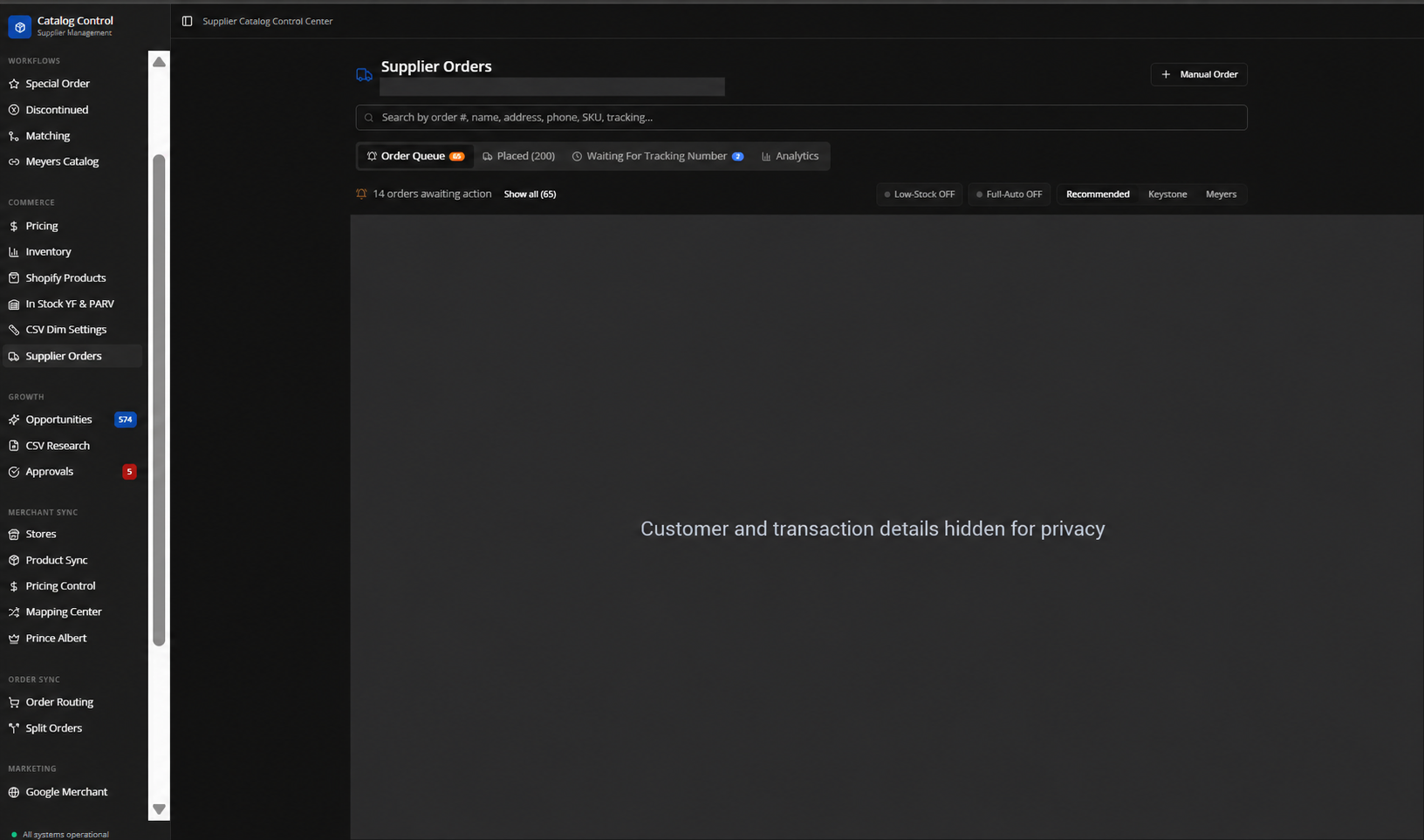Click the Split Orders icon
The width and height of the screenshot is (1424, 840).
click(14, 728)
